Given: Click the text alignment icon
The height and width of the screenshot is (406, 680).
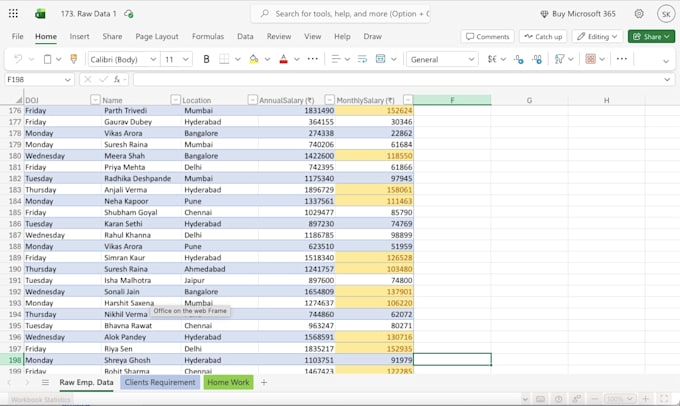Looking at the screenshot, I should 335,59.
